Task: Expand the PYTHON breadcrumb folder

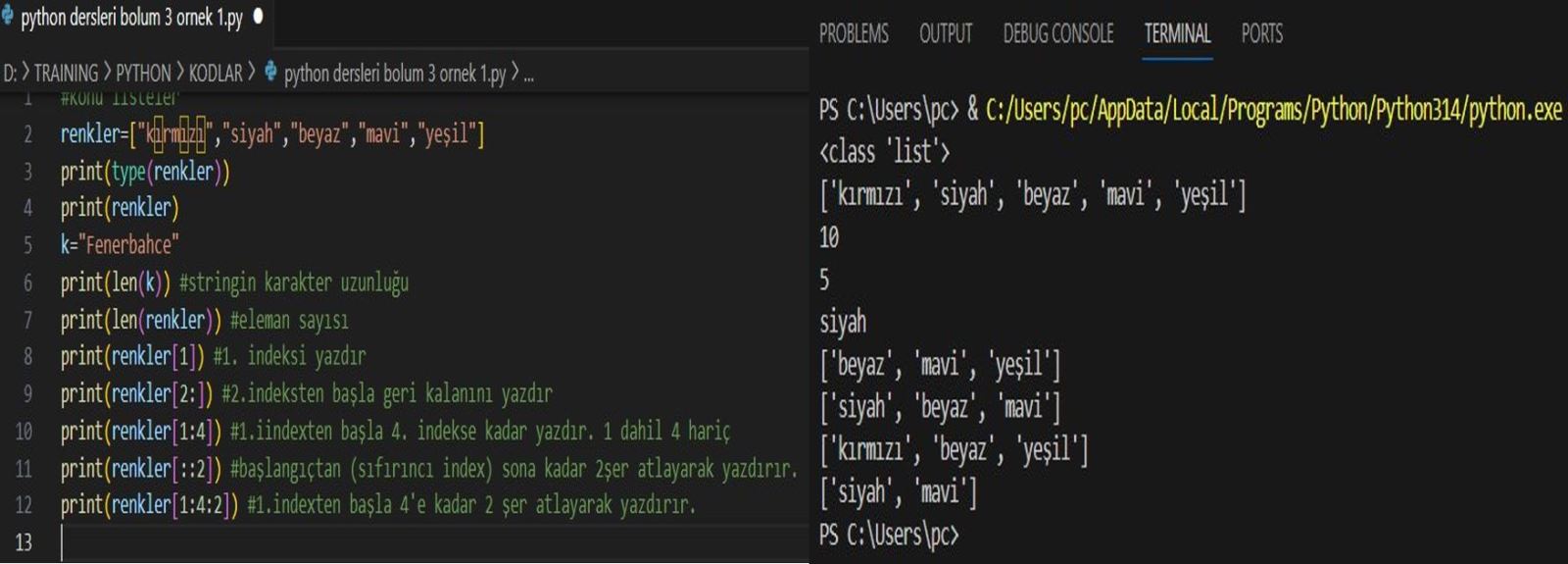Action: click(x=143, y=74)
